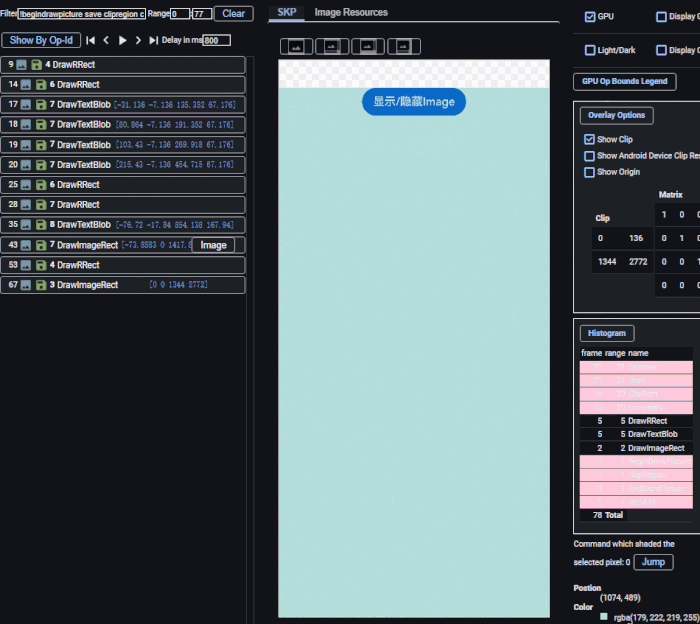700x624 pixels.
Task: Open the GPU Op Bounds Legend
Action: tap(625, 81)
